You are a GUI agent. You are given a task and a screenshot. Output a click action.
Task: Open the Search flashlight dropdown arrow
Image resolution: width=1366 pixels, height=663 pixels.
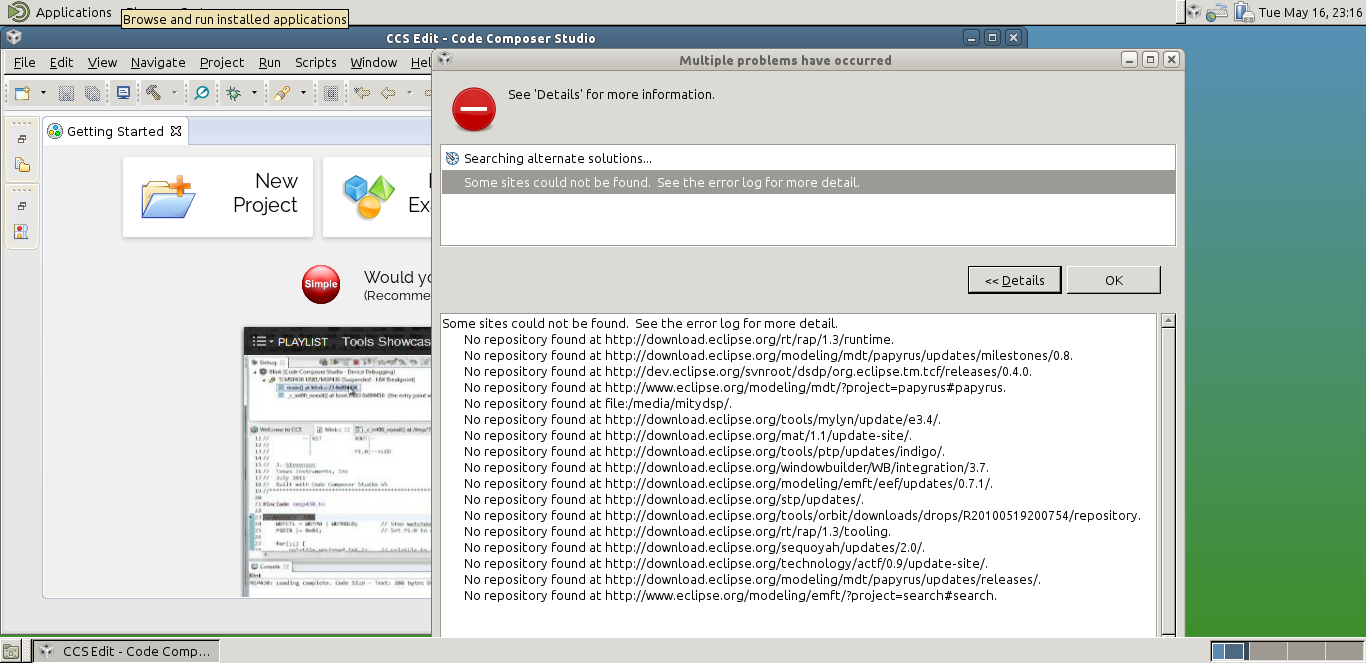302,93
